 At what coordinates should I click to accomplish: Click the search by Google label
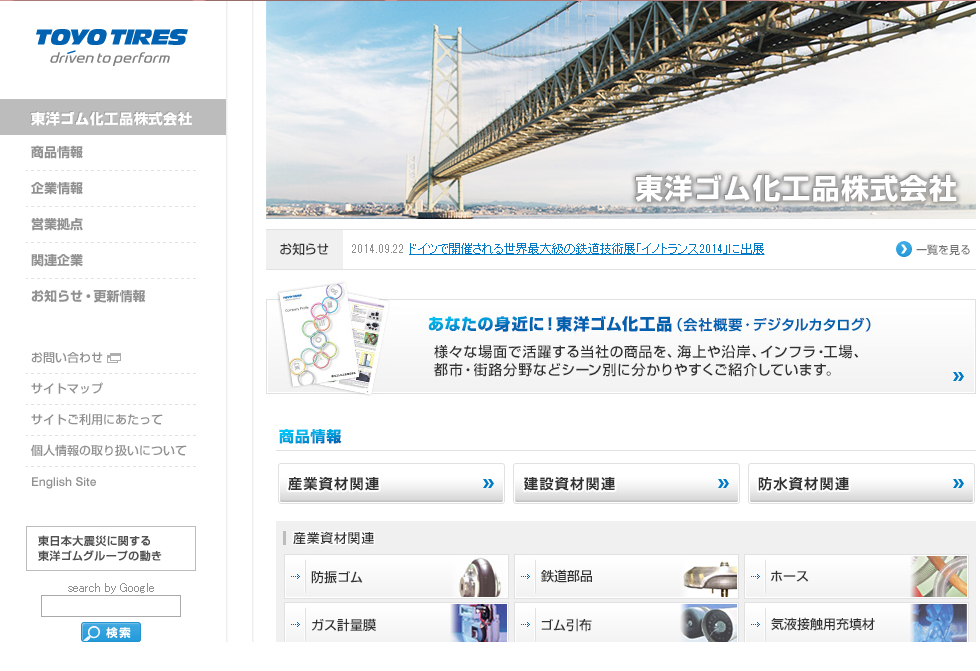pyautogui.click(x=111, y=588)
